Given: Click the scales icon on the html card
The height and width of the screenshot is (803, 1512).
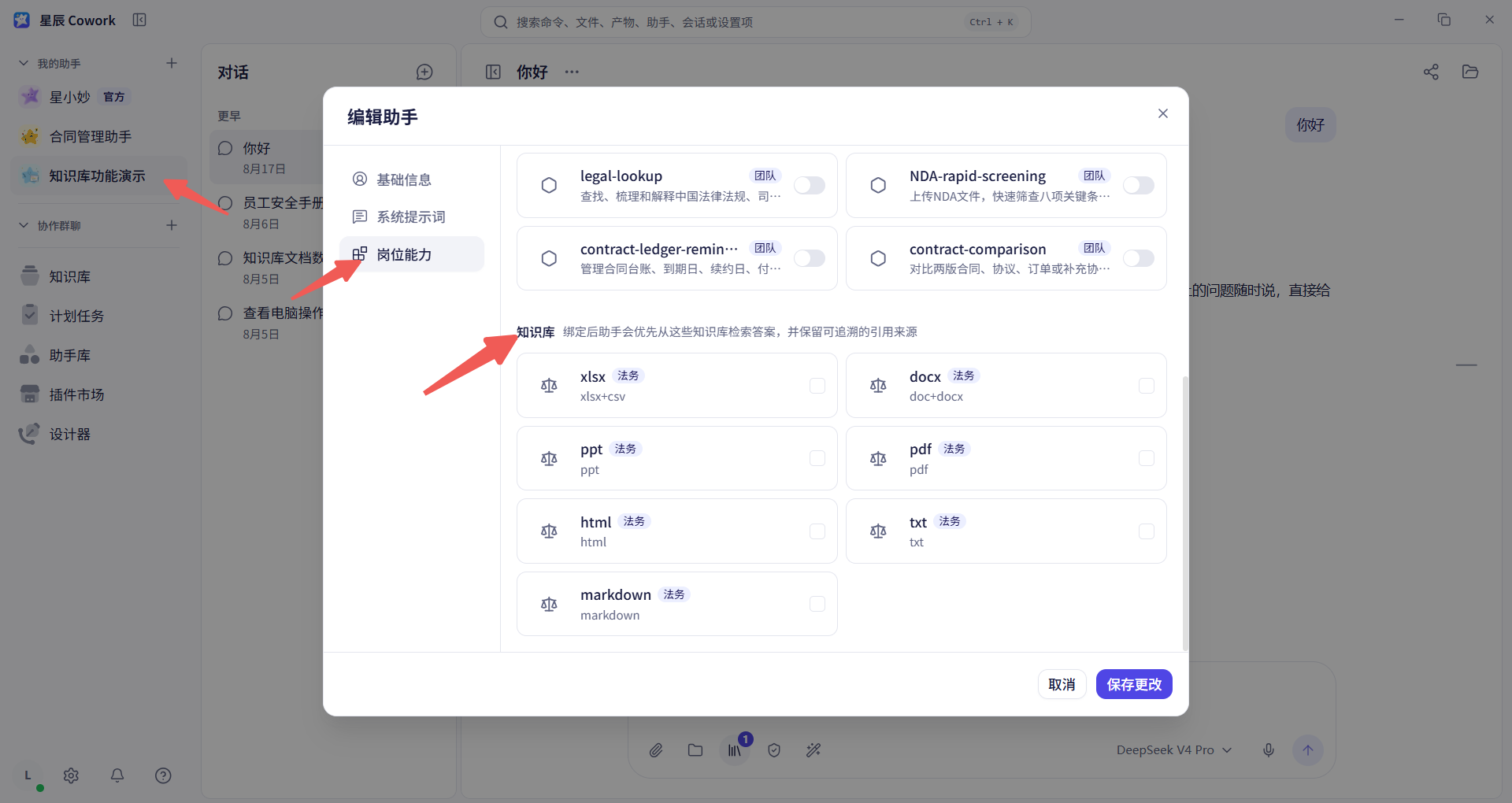Looking at the screenshot, I should click(549, 531).
